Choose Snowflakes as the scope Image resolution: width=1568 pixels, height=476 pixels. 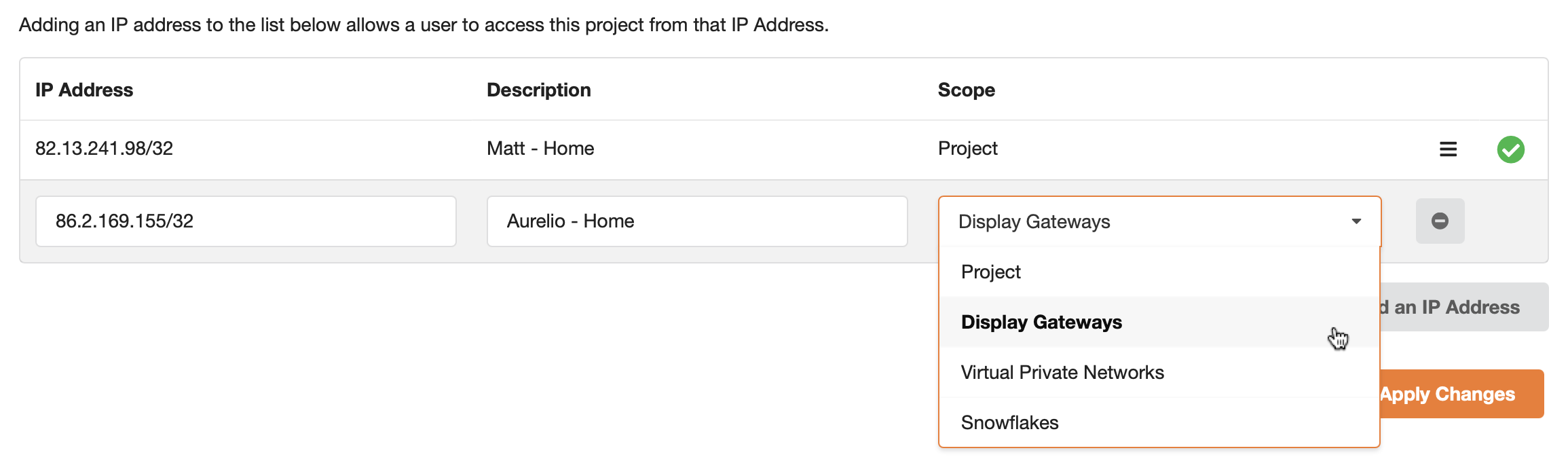pyautogui.click(x=1009, y=422)
